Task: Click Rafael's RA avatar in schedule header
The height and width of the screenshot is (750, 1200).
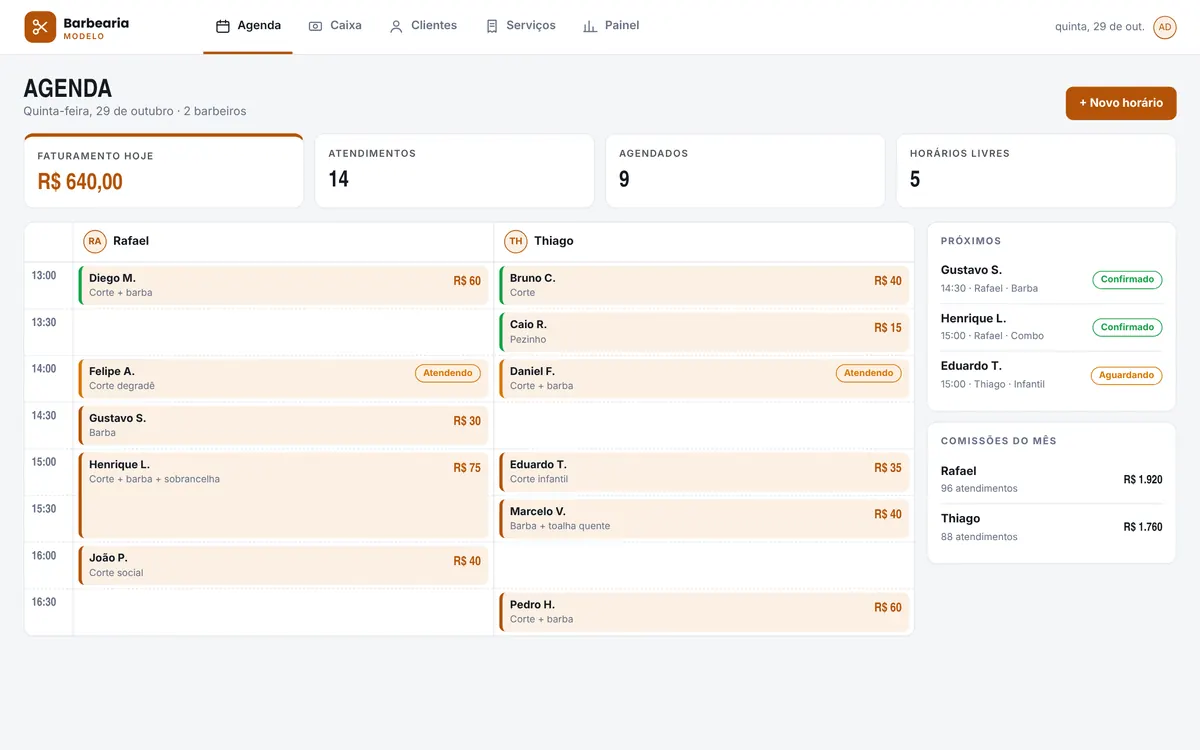Action: 95,241
